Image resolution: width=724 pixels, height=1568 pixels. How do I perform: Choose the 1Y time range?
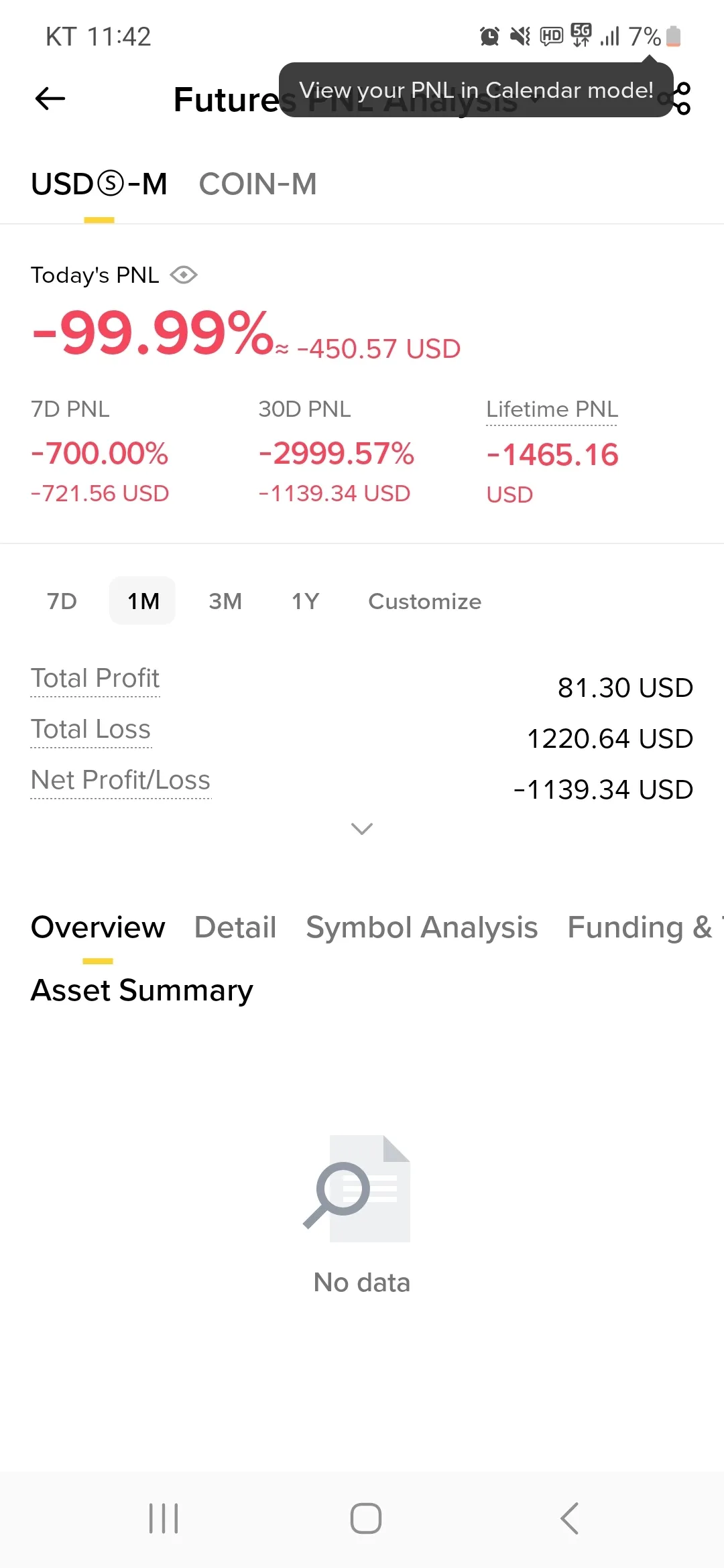pyautogui.click(x=305, y=601)
